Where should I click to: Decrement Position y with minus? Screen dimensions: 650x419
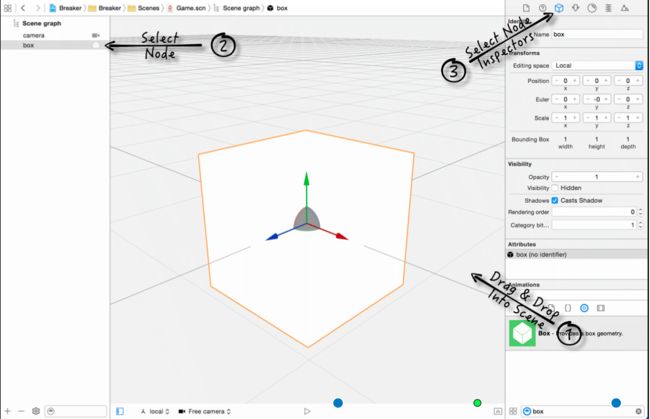(587, 81)
